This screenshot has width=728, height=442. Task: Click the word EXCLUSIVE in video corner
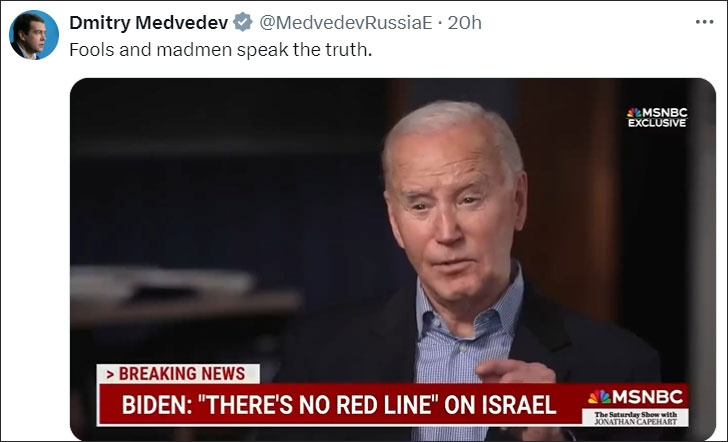[x=657, y=123]
